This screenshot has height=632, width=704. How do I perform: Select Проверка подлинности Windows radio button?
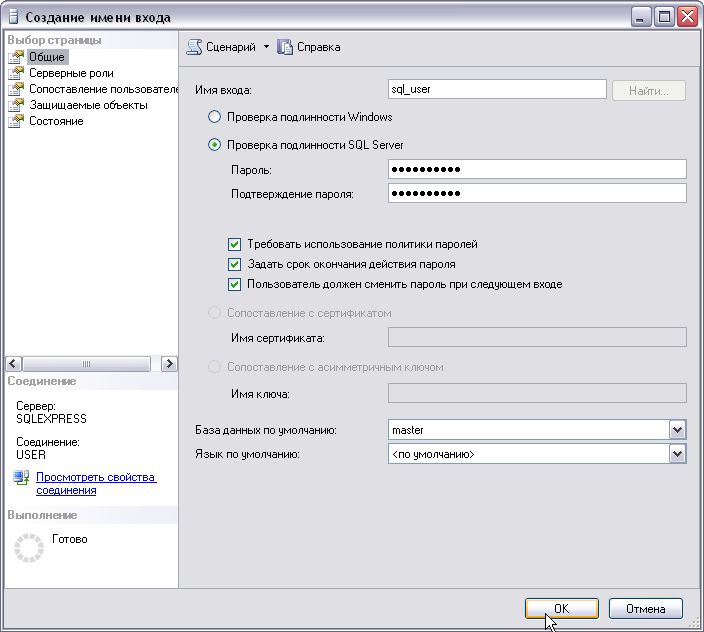tap(214, 117)
